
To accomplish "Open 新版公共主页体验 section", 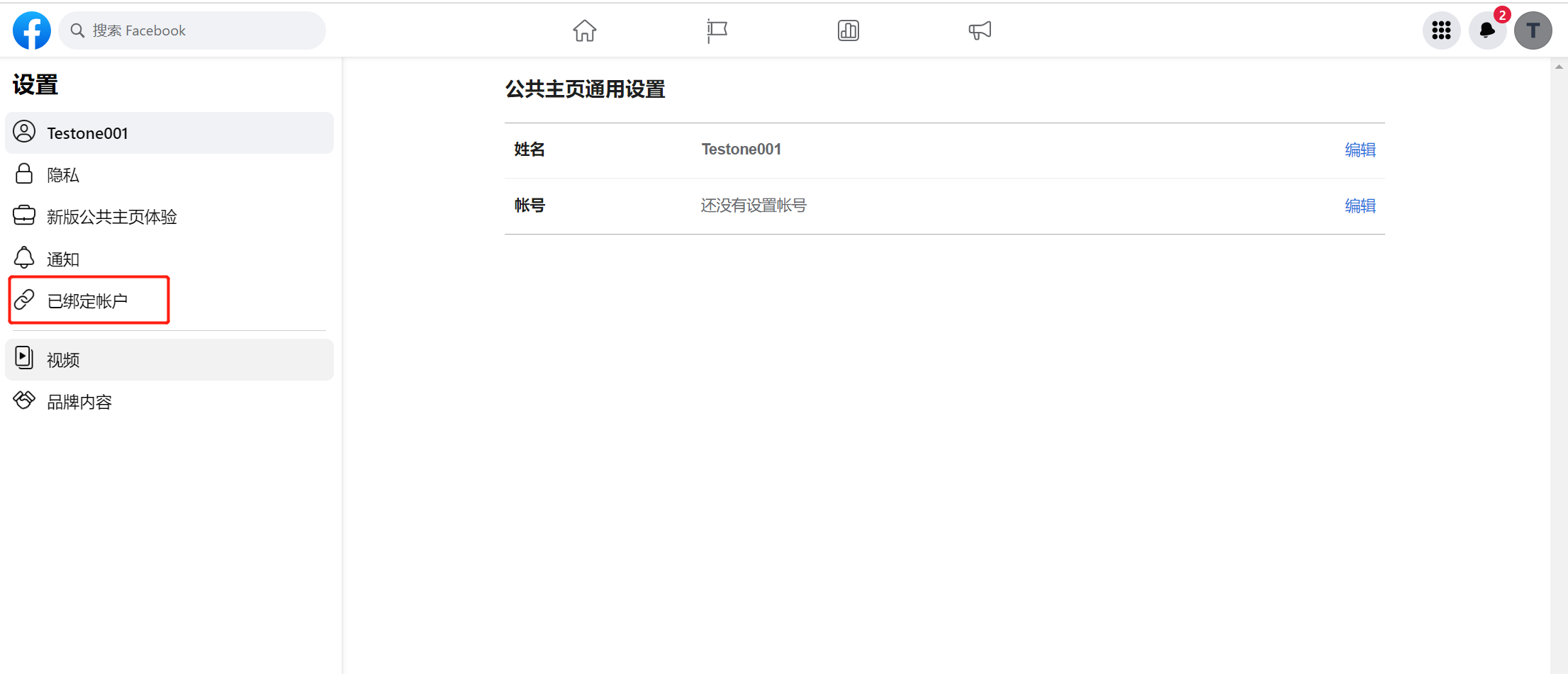I will click(x=169, y=216).
